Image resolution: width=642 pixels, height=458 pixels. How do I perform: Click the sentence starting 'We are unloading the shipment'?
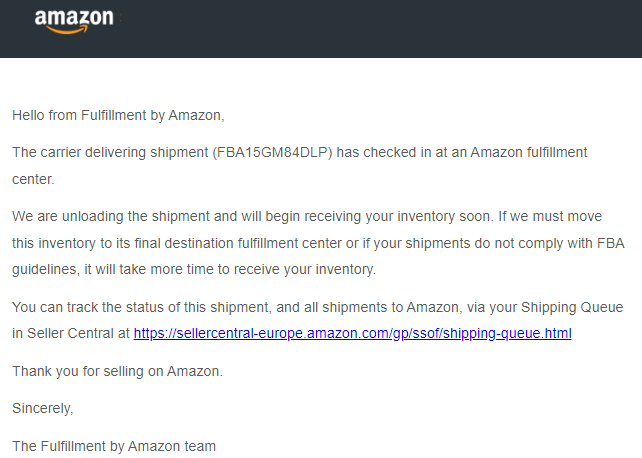point(253,216)
